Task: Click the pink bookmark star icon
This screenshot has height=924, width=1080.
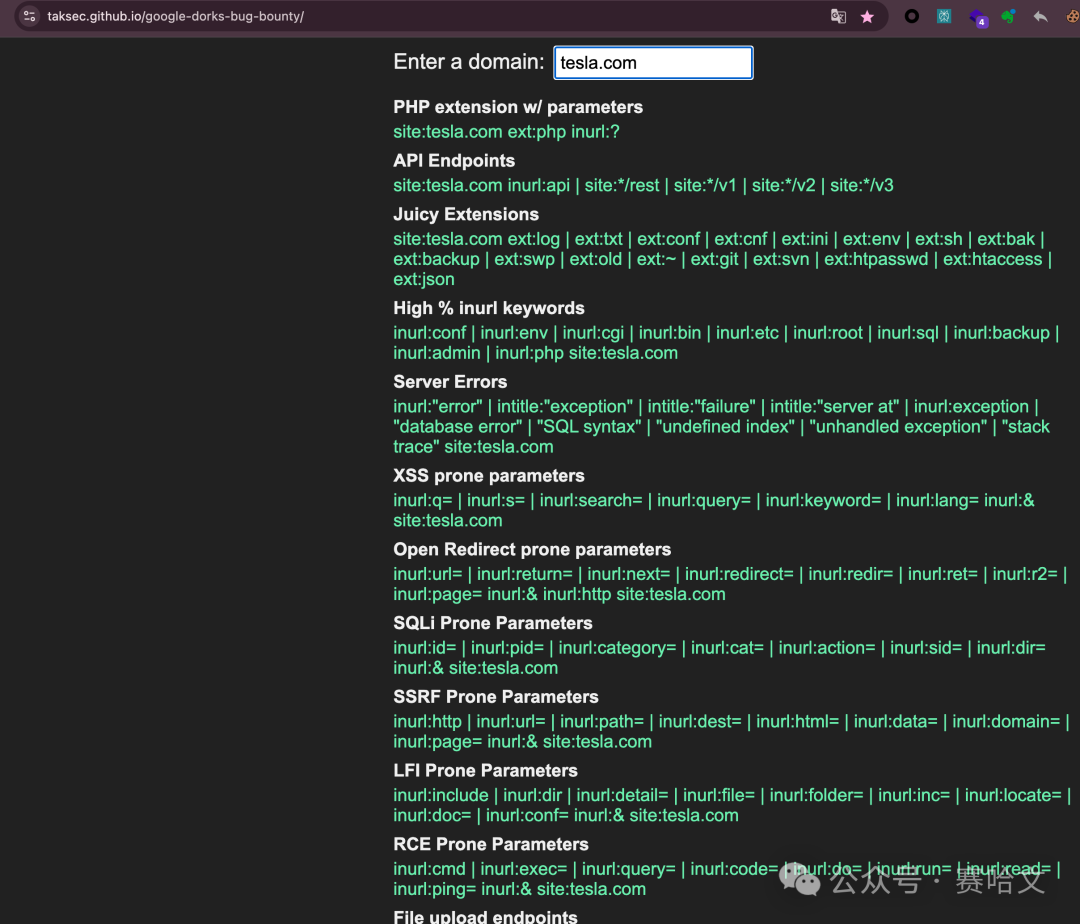Action: coord(867,17)
